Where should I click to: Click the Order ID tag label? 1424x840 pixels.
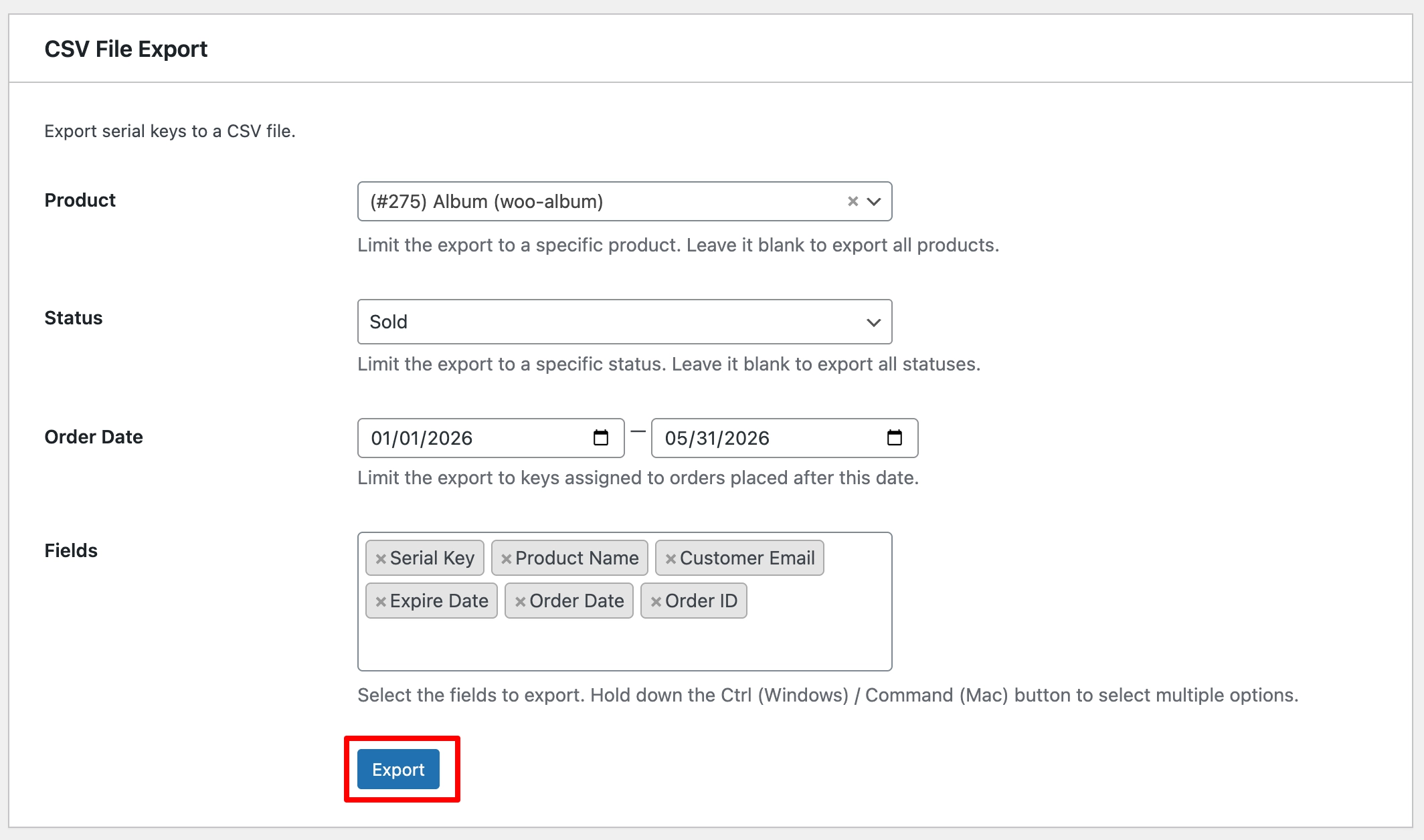701,601
